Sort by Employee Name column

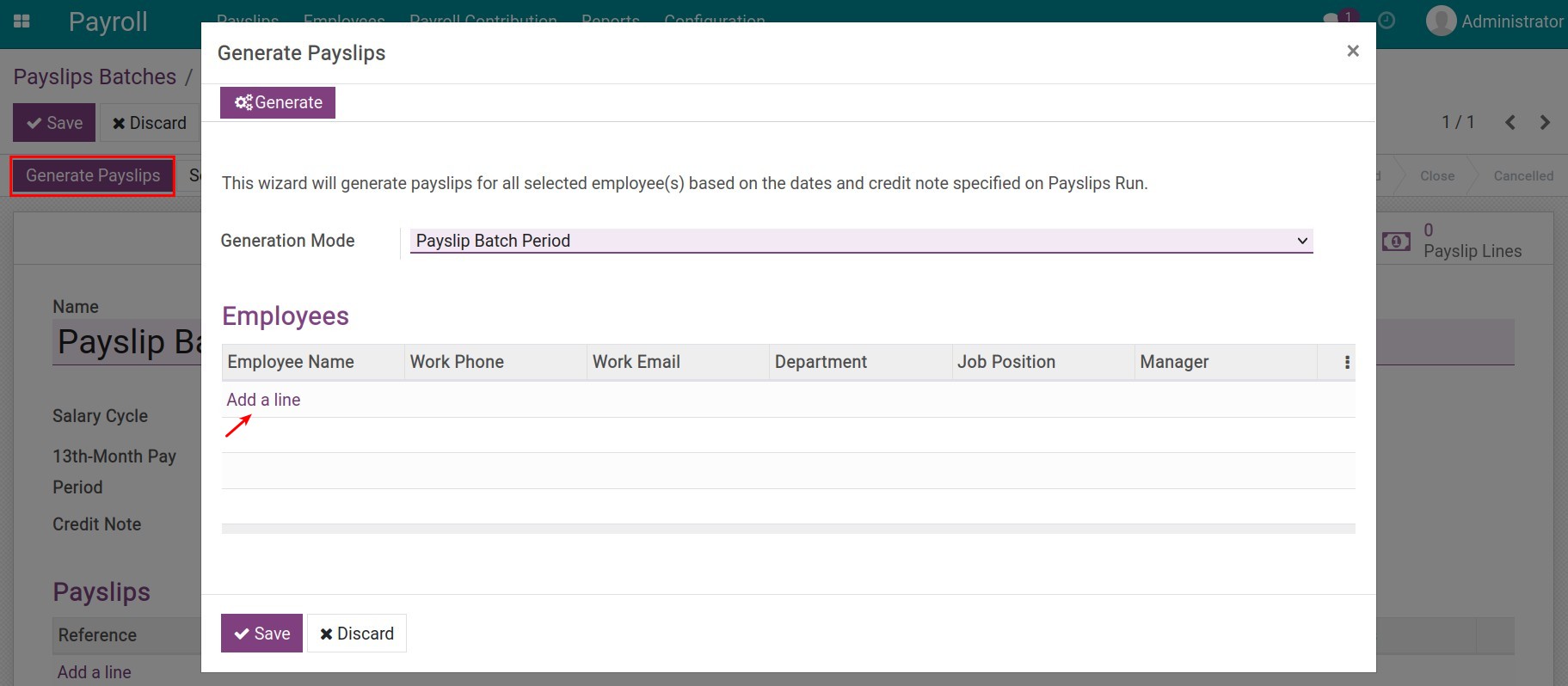click(x=313, y=362)
